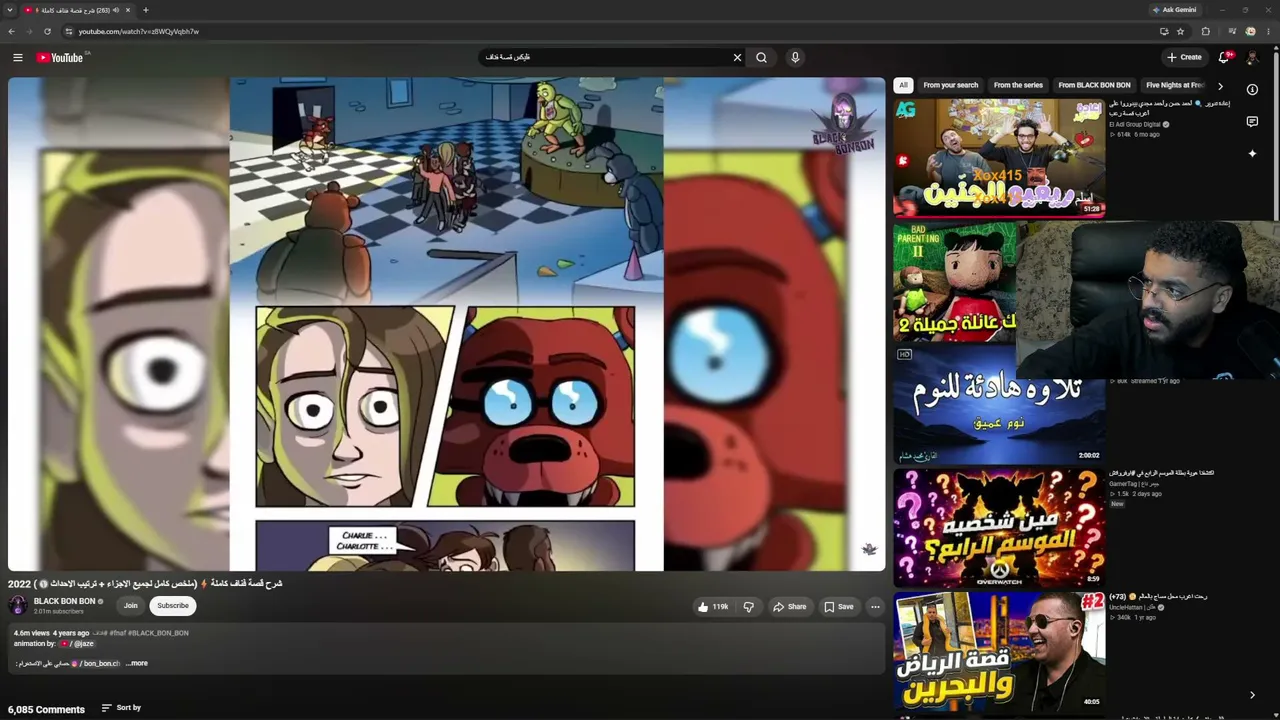
Task: Save the video to a playlist
Action: [839, 606]
